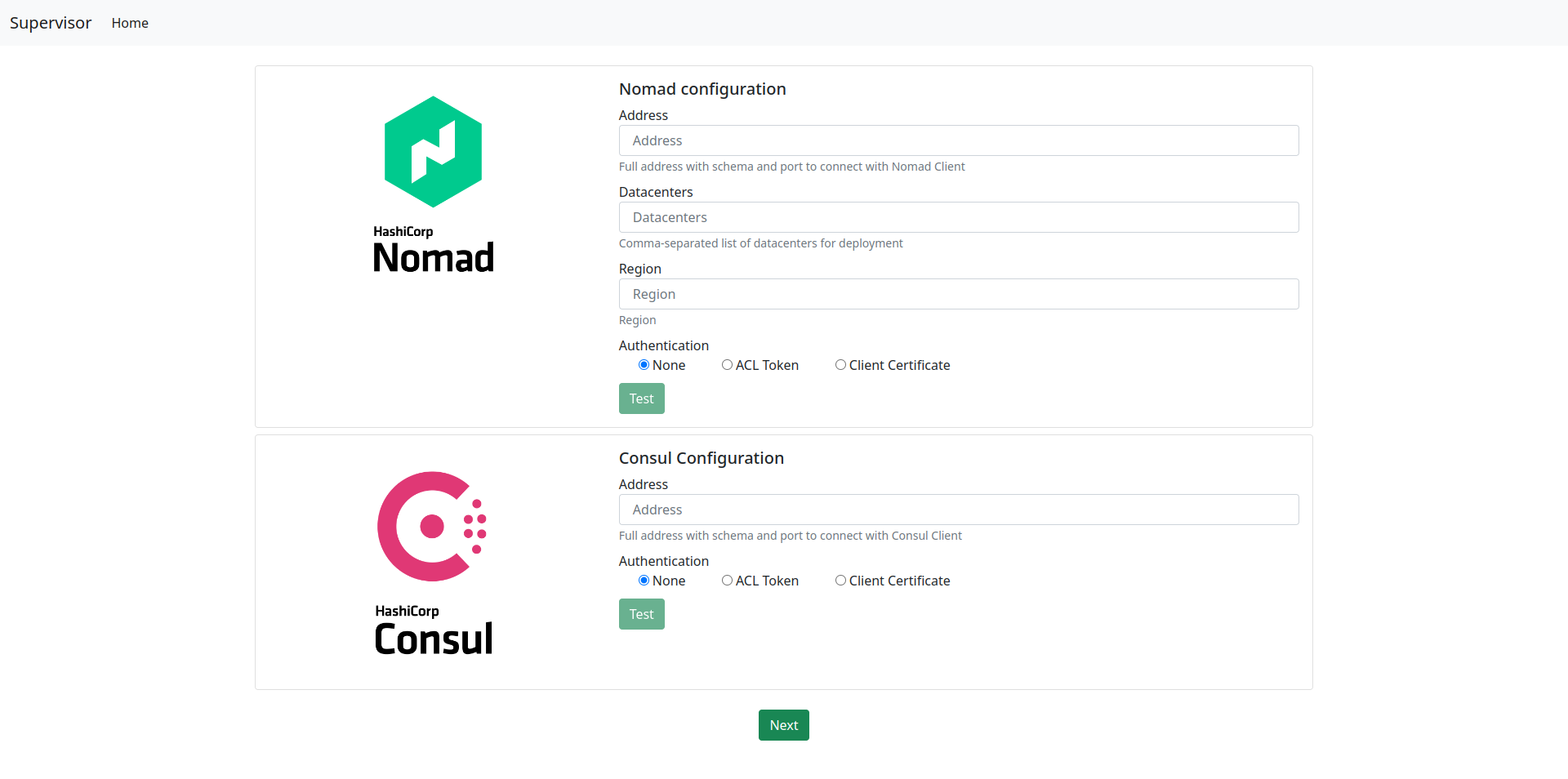Click the green Nomad hexagon logo
1568x779 pixels.
point(433,152)
